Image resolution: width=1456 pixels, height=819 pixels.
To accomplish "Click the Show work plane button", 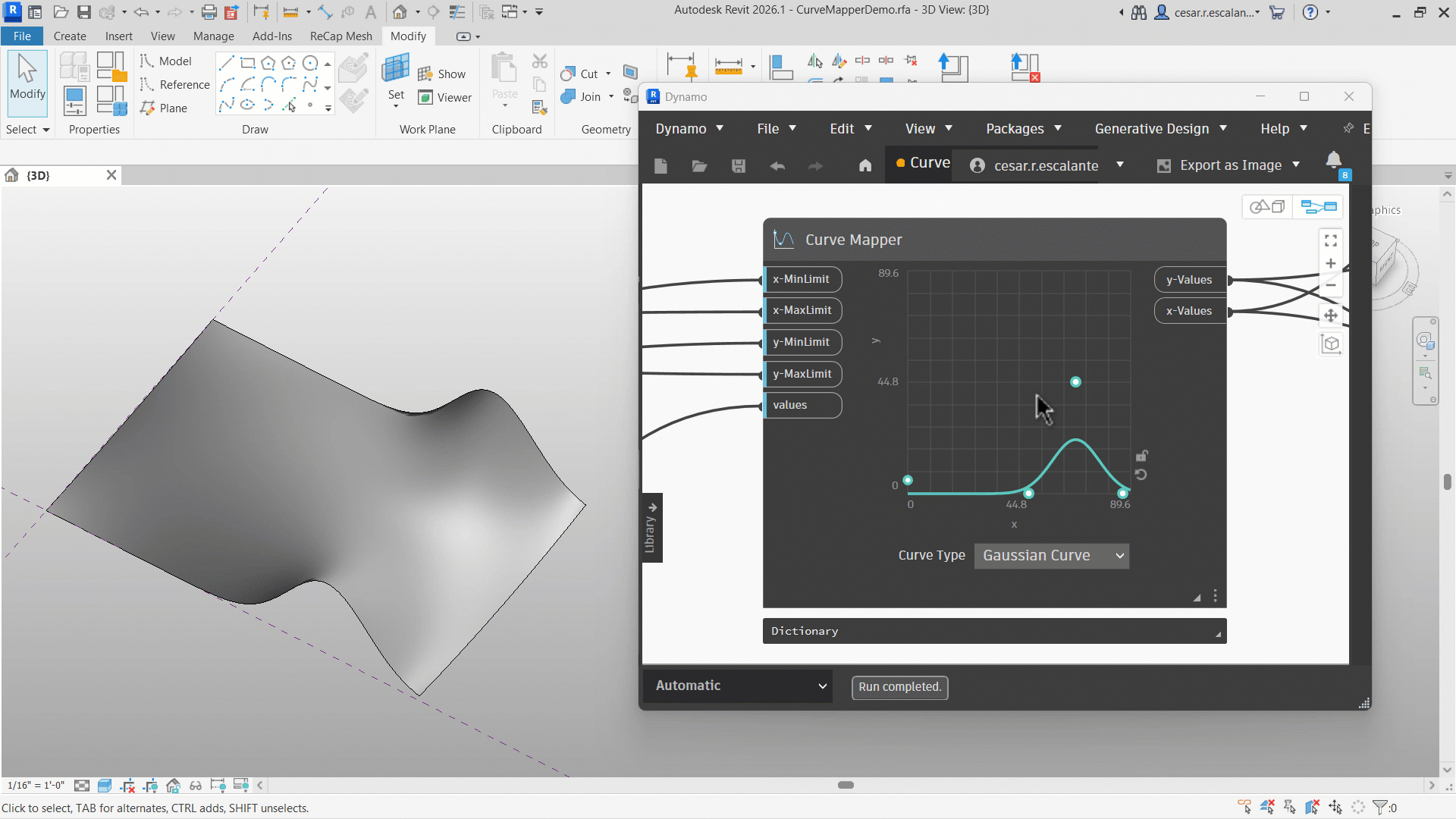I will (442, 74).
